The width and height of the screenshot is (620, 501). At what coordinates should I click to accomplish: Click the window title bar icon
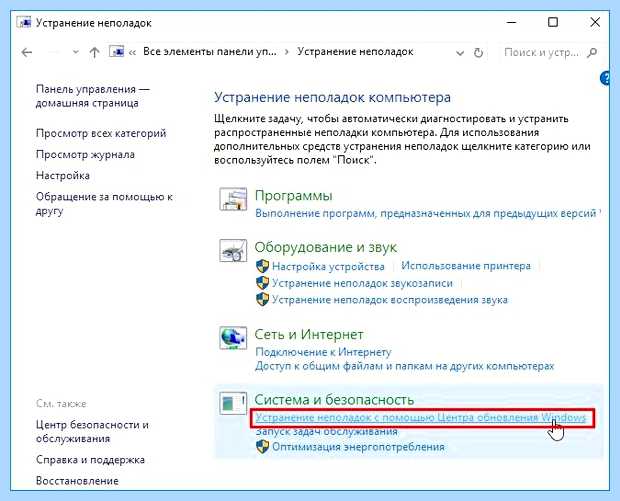coord(24,23)
